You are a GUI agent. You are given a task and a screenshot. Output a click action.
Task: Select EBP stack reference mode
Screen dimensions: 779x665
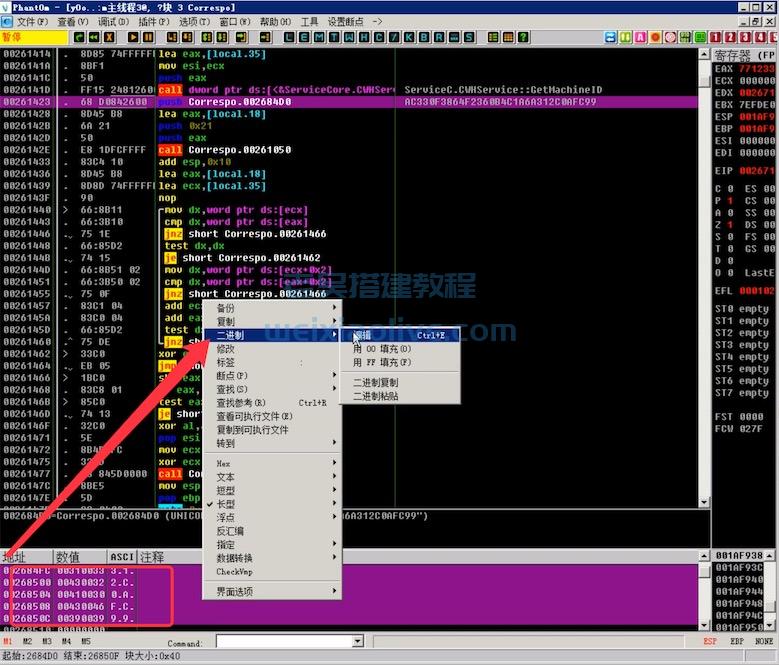pyautogui.click(x=736, y=641)
